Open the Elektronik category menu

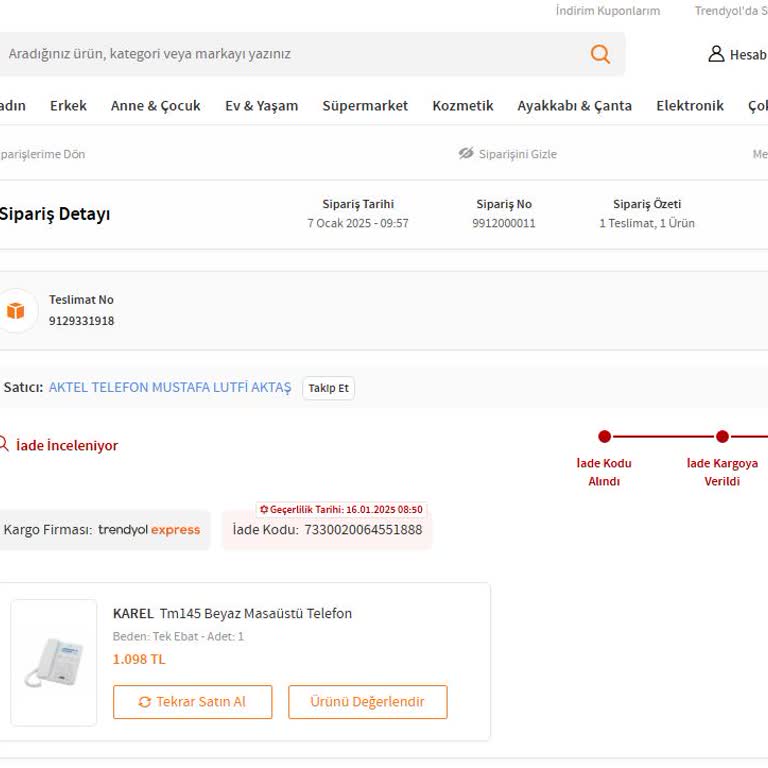(689, 105)
